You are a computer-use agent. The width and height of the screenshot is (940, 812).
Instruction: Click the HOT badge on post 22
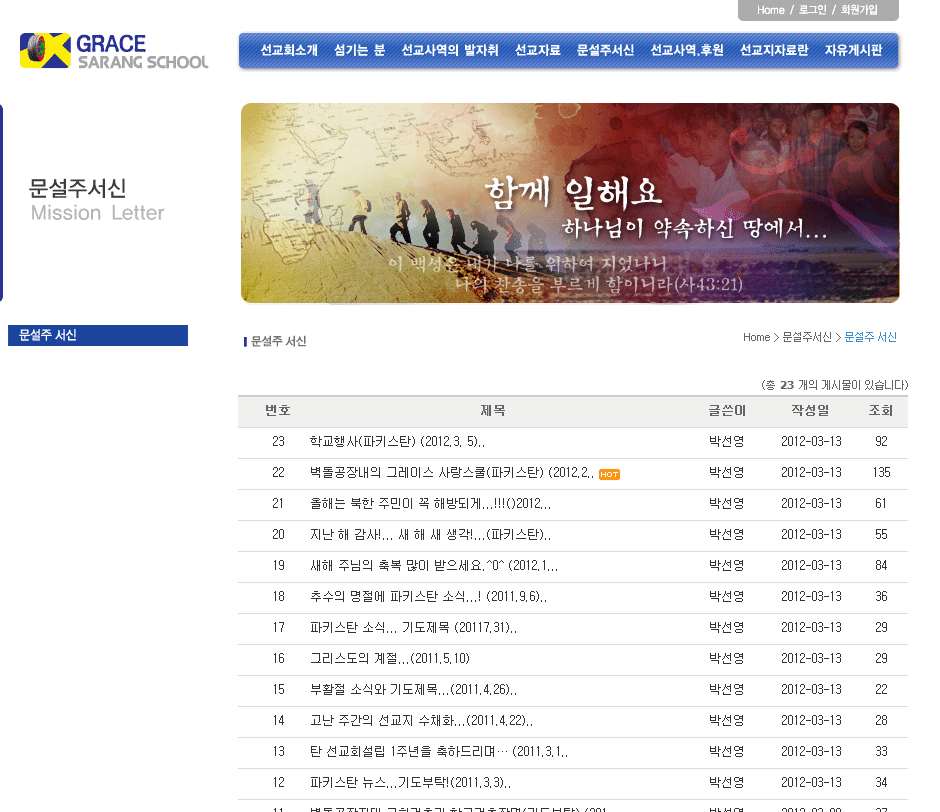click(609, 474)
